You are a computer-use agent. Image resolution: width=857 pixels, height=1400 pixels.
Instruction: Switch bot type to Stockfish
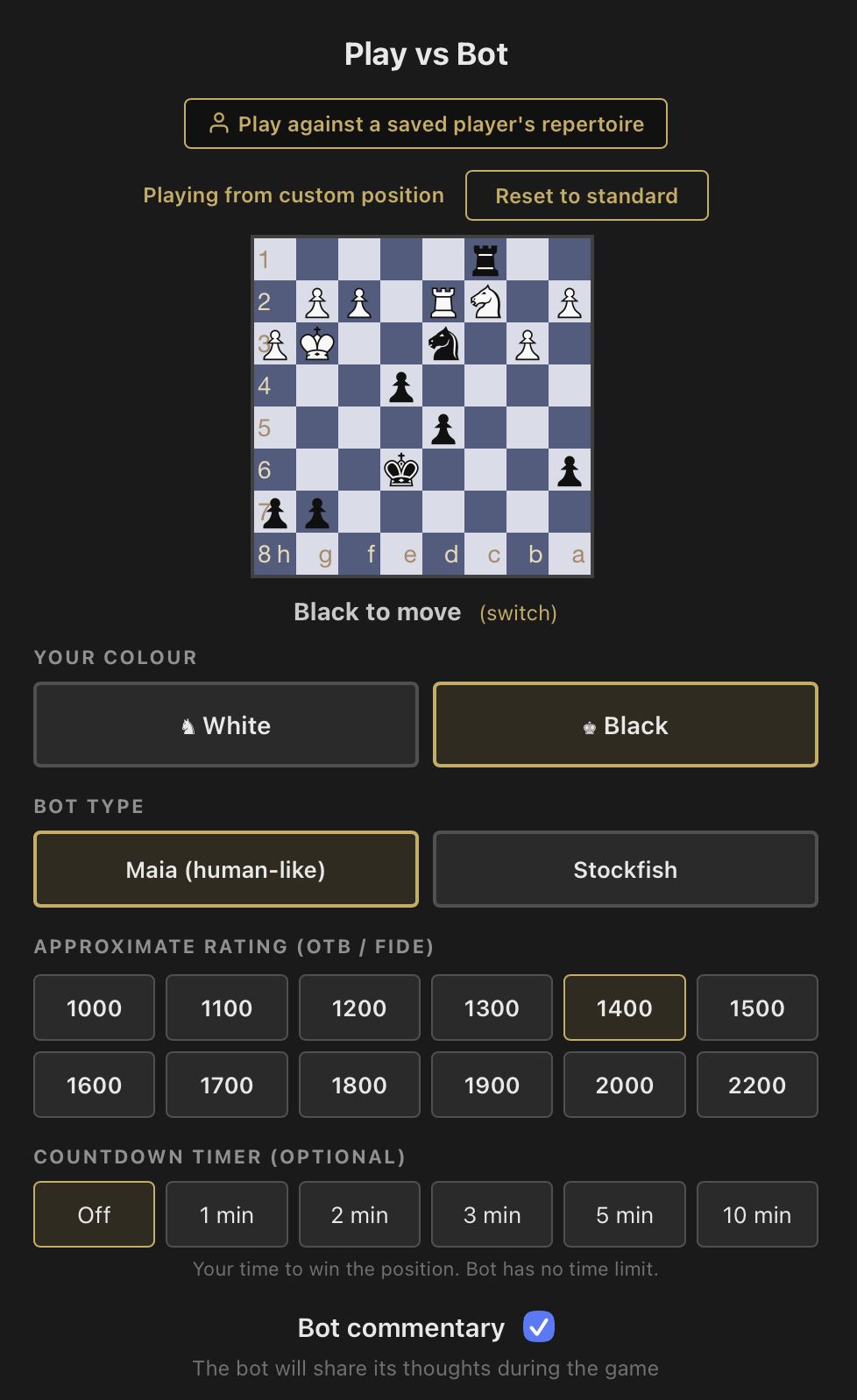625,869
